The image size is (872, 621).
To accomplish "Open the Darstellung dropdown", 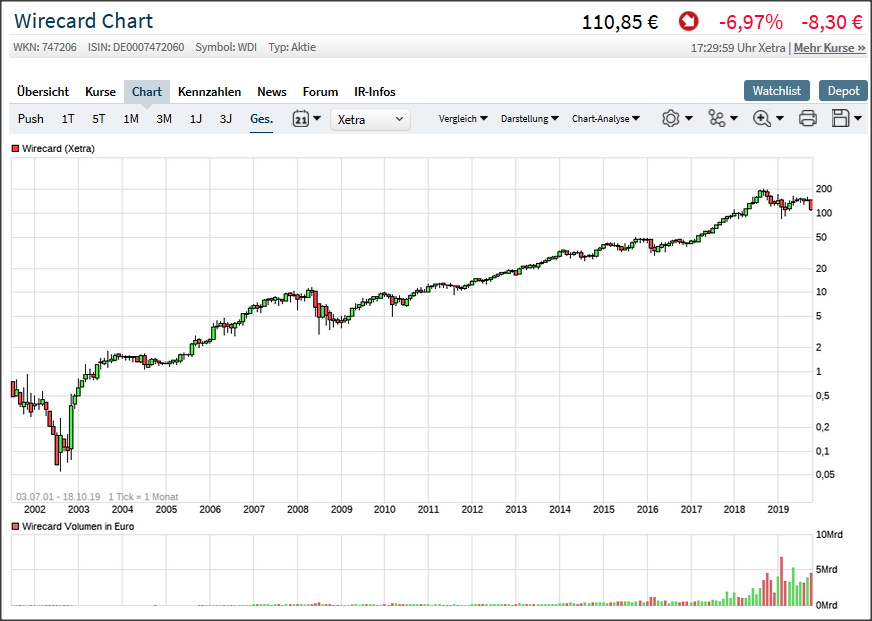I will click(529, 118).
